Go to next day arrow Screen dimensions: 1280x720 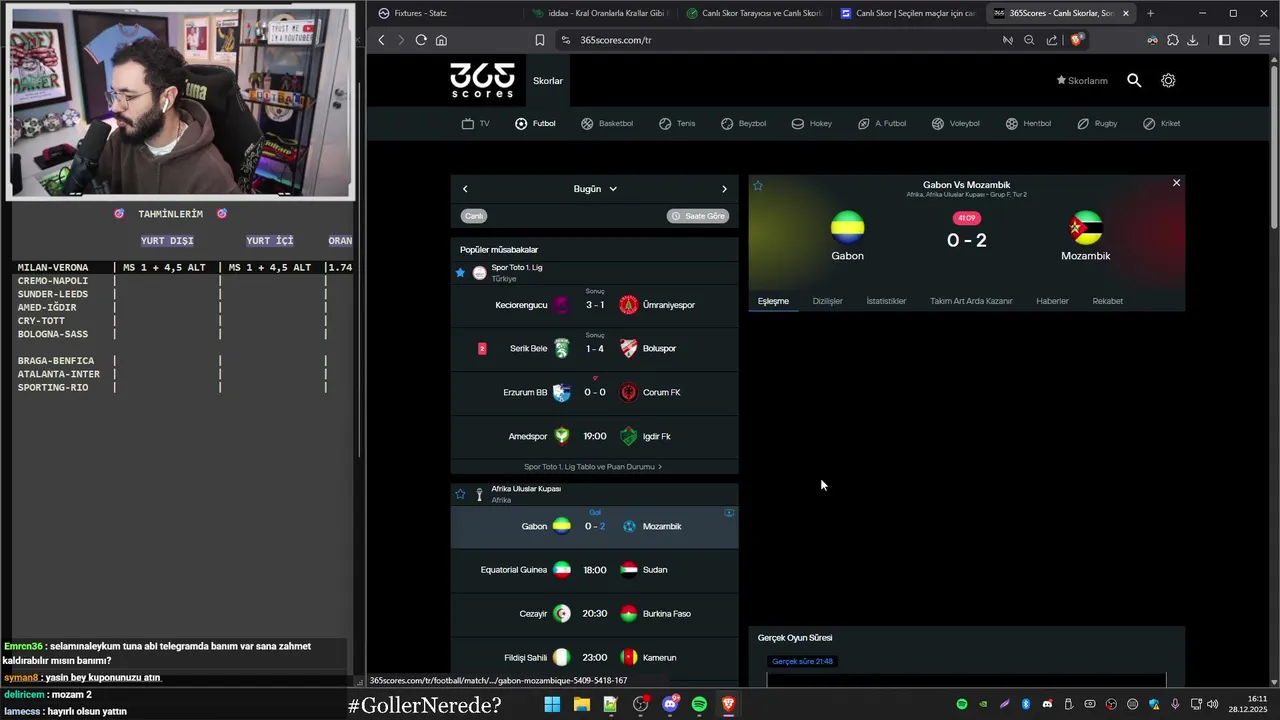[x=725, y=189]
